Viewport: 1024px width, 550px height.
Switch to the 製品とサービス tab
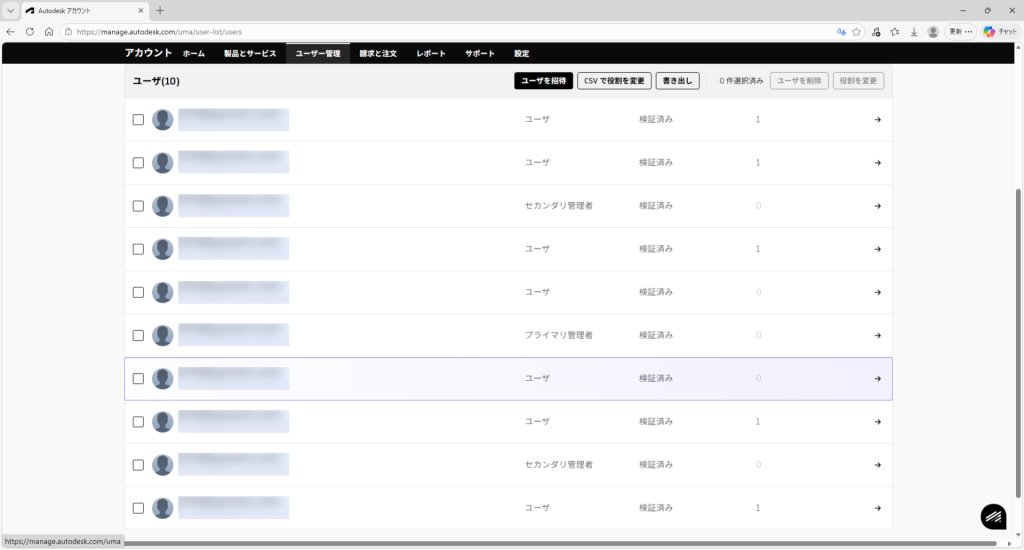[250, 53]
